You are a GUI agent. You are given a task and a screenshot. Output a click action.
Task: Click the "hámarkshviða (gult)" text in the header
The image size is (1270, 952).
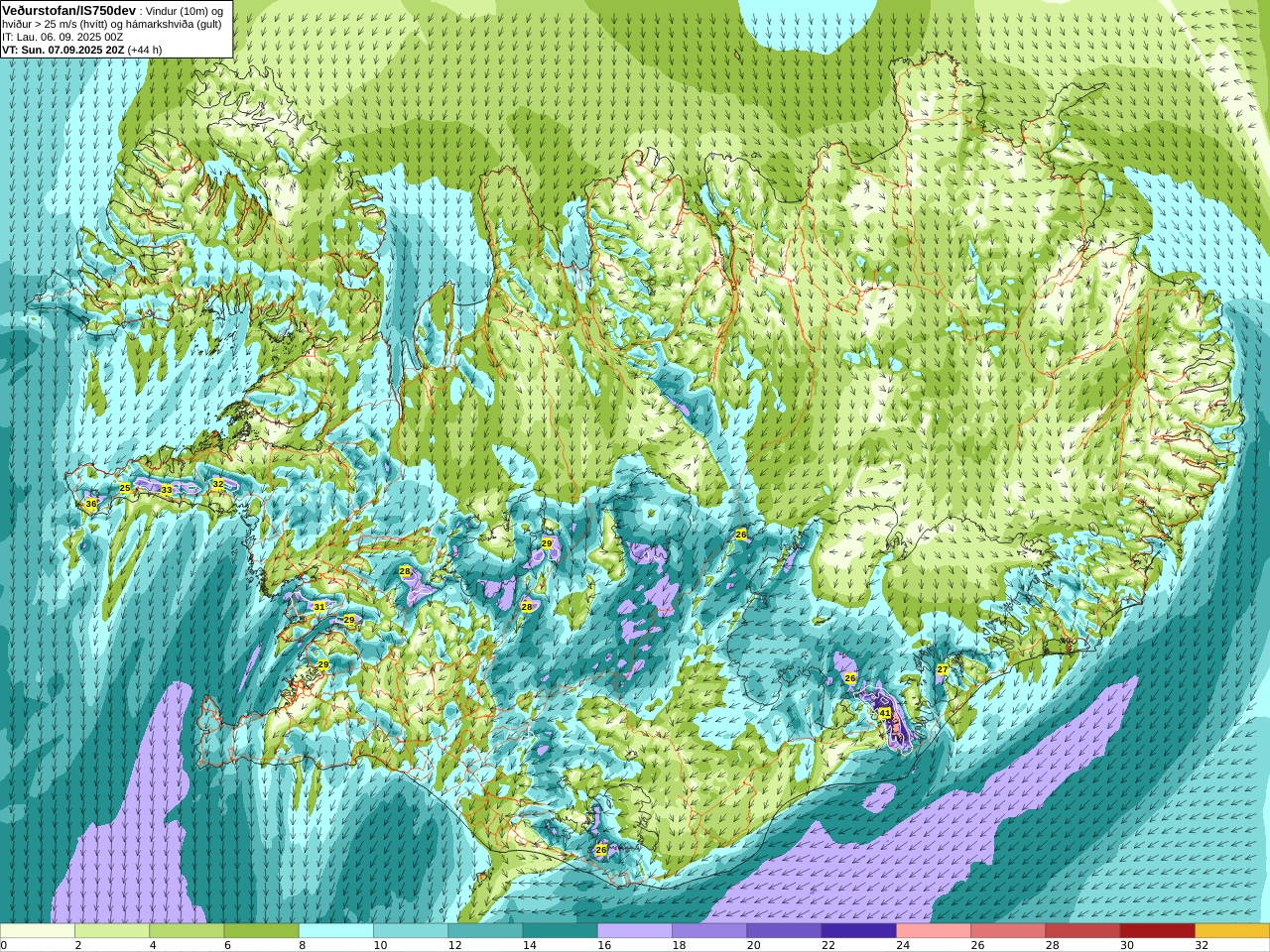tap(172, 24)
